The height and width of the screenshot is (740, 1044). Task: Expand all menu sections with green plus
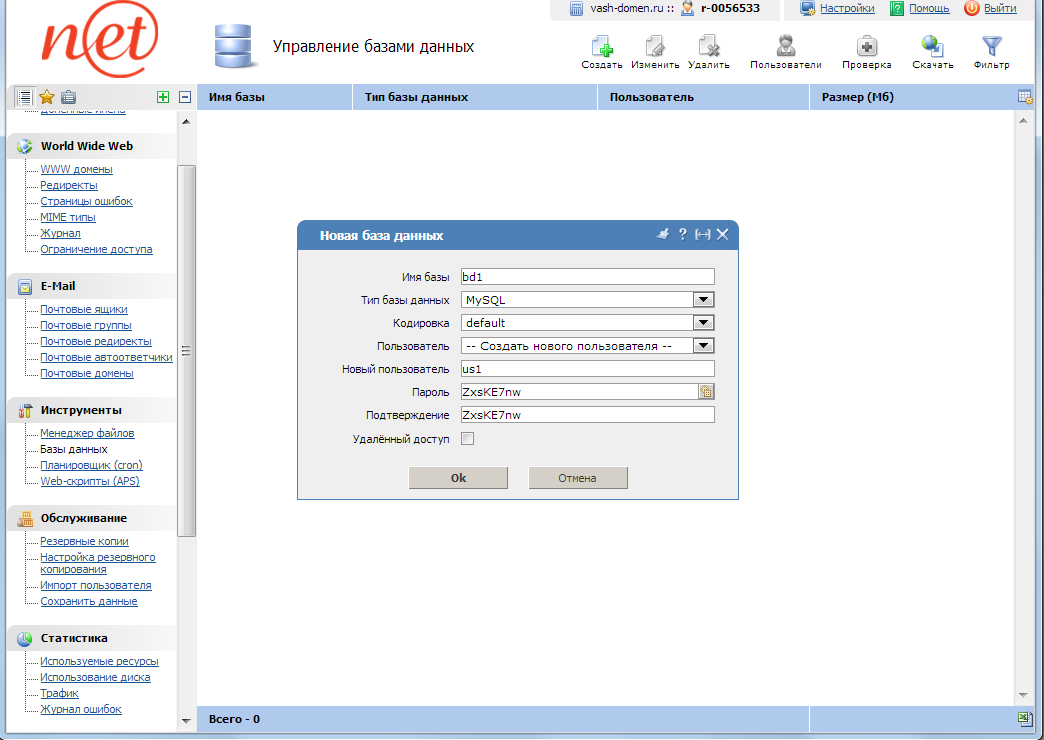(163, 97)
